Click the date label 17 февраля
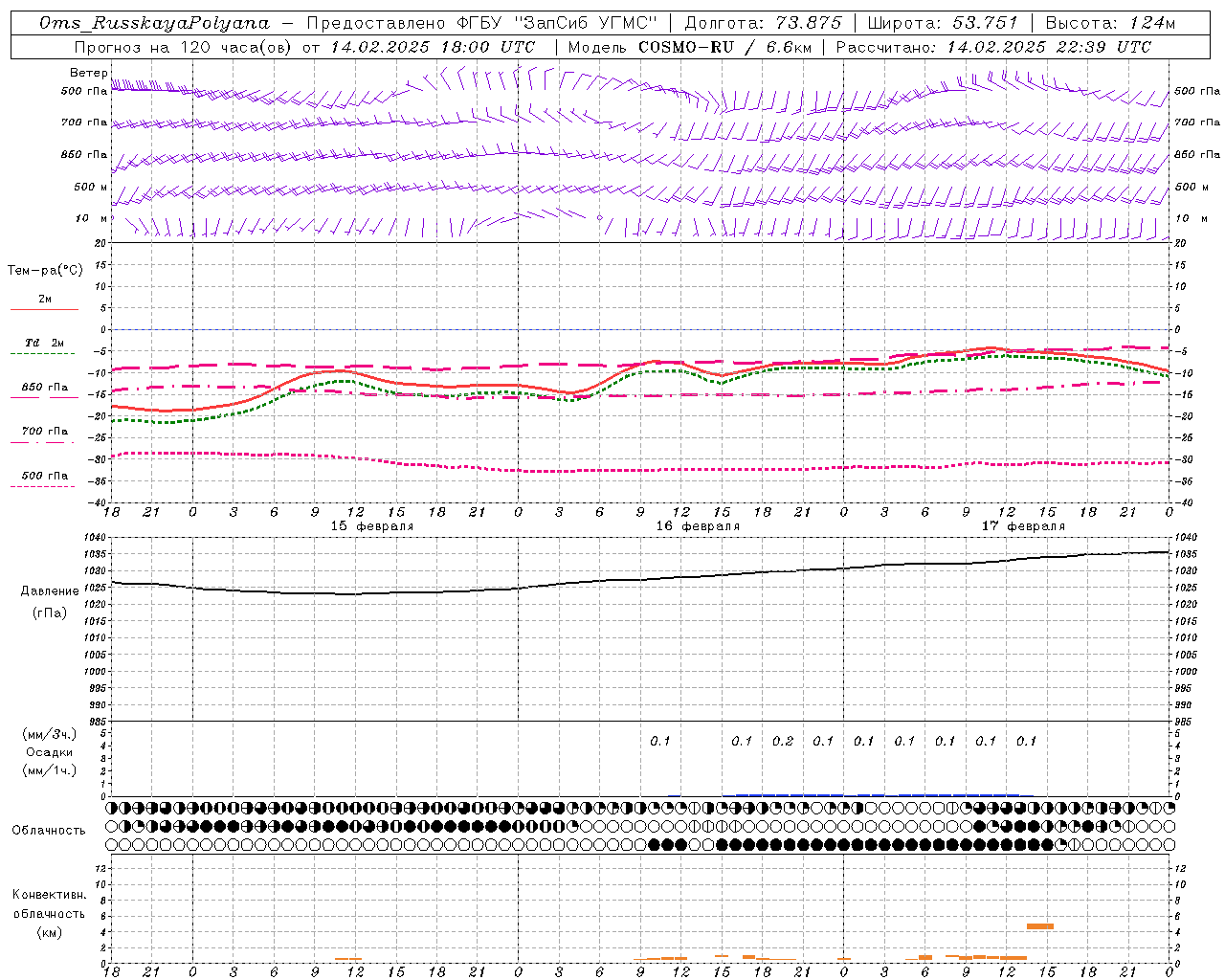Viewport: 1225px width, 980px height. (x=1023, y=526)
